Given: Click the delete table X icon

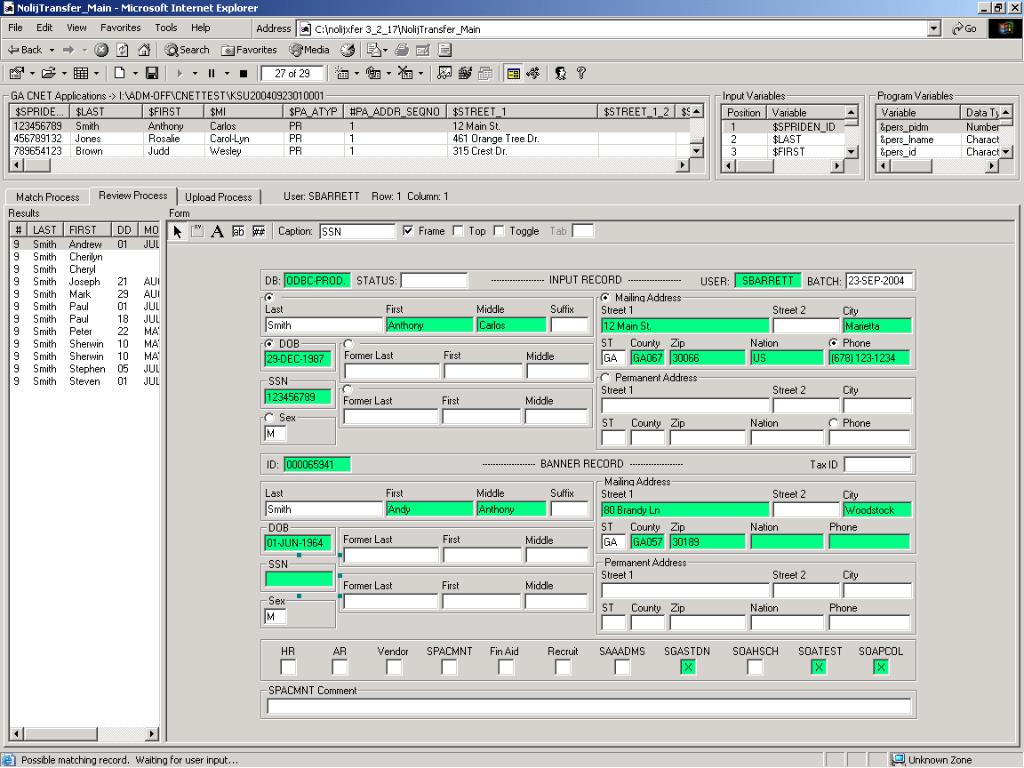Looking at the screenshot, I should (405, 73).
